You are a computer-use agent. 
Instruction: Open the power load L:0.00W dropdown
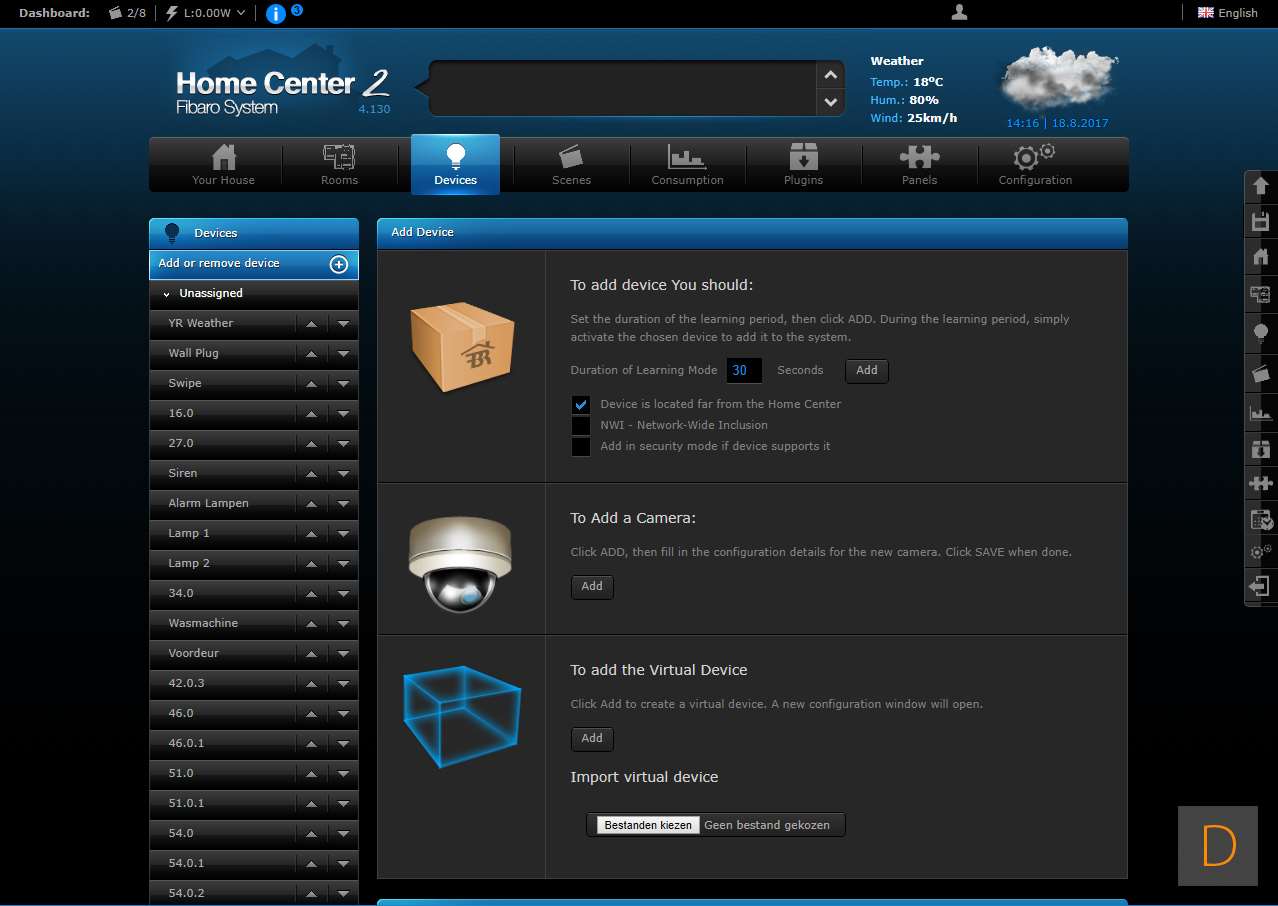pos(205,13)
